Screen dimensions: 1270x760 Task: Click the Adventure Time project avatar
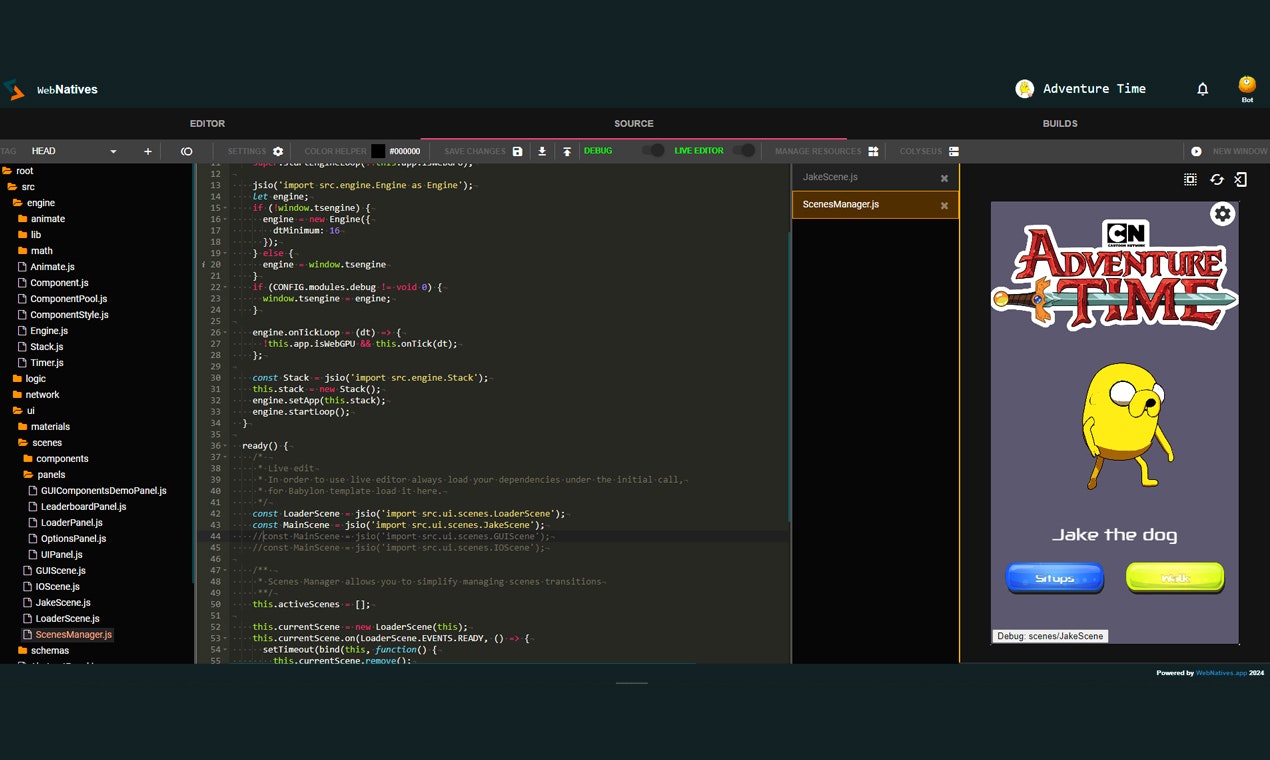(x=1024, y=89)
